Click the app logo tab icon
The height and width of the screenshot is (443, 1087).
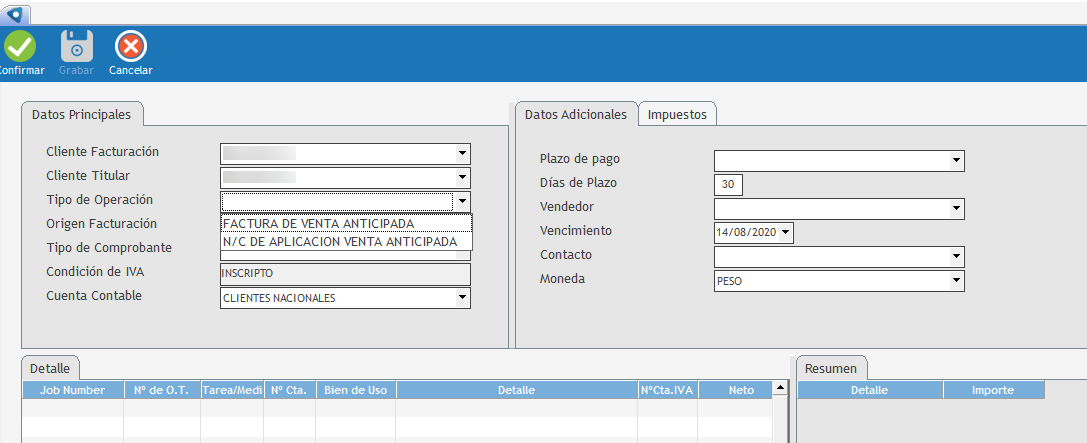(15, 13)
